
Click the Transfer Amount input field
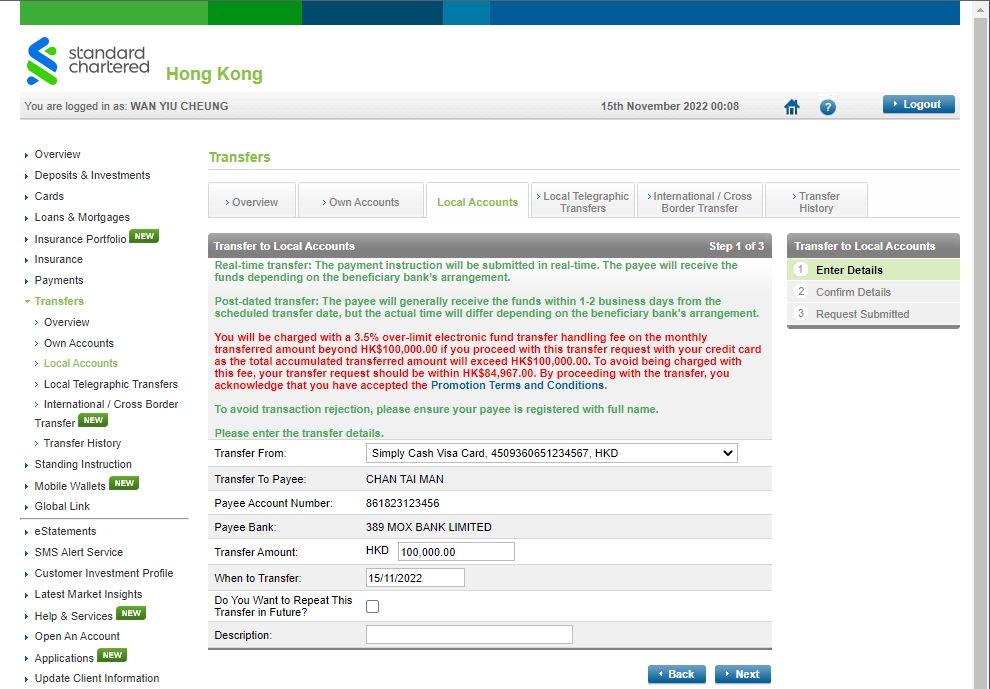click(456, 551)
